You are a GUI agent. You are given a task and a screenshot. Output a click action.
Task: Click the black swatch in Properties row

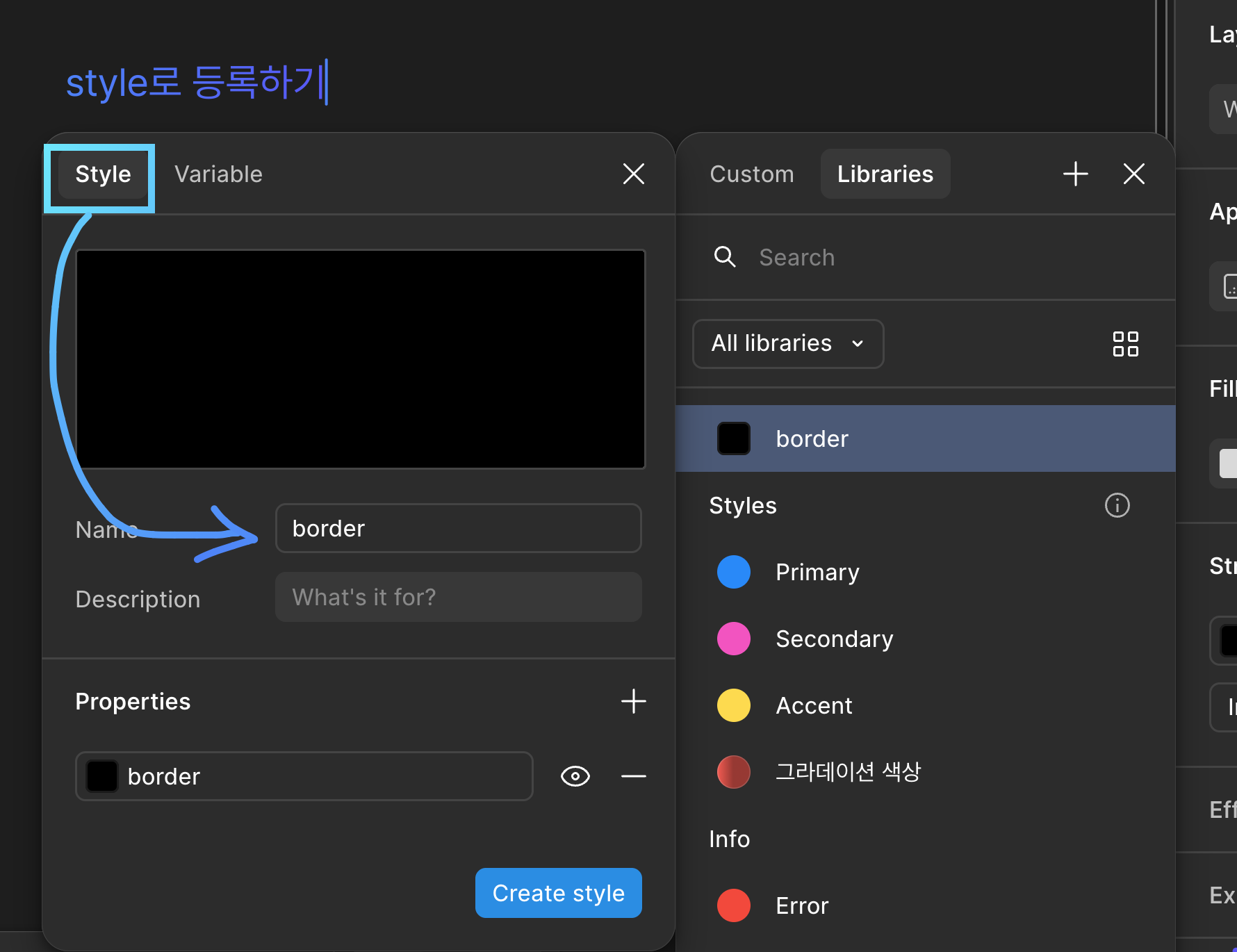[101, 776]
